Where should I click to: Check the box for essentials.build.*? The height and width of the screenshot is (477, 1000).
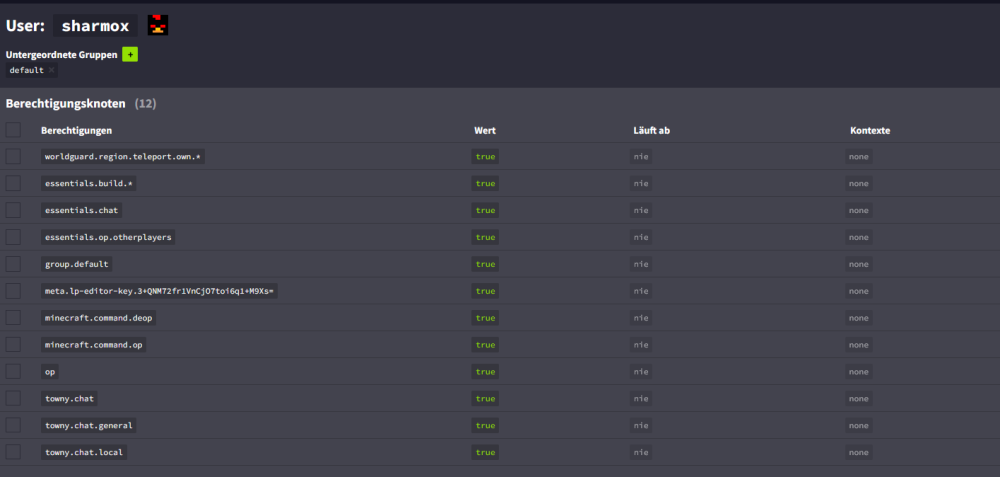tap(13, 184)
